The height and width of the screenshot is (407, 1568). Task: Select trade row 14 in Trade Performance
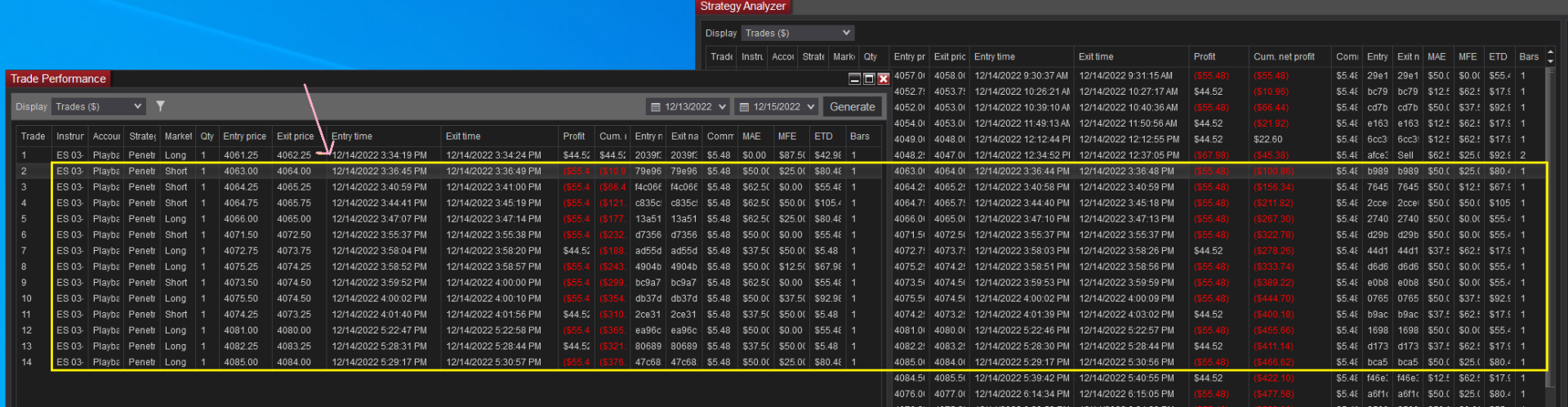[449, 362]
